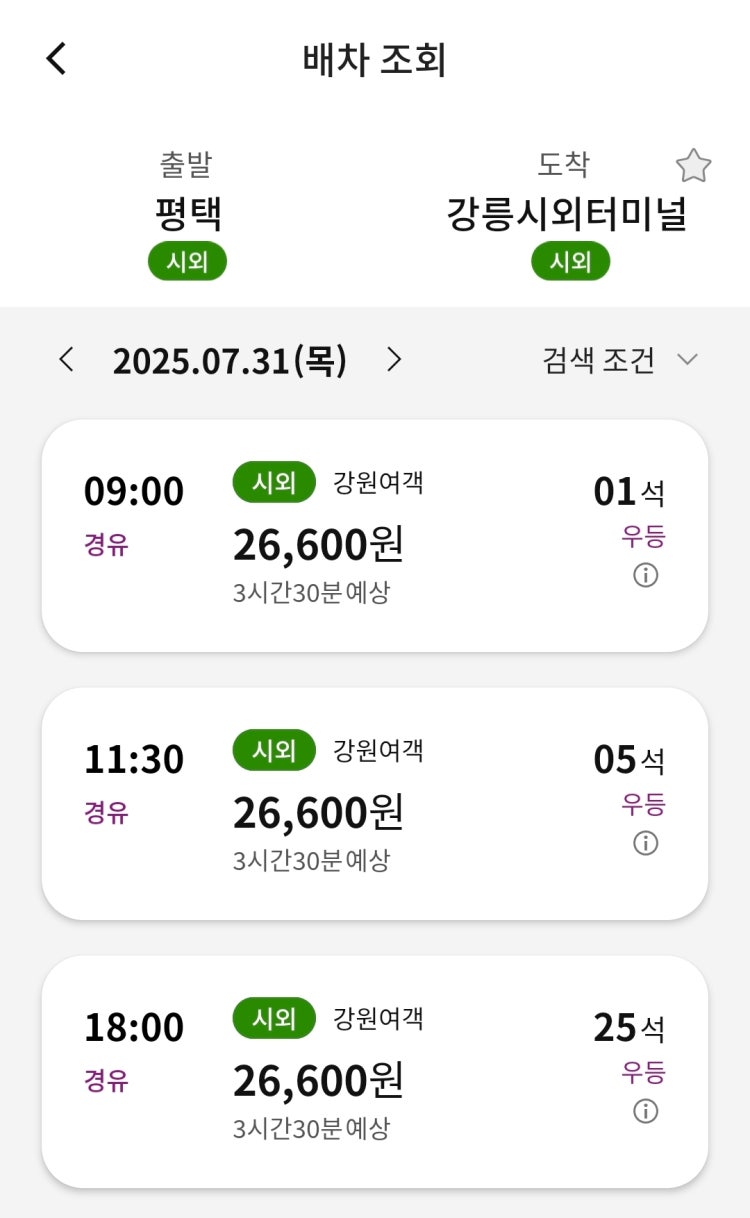Viewport: 750px width, 1218px height.
Task: Open info icon on the 09:00 bus
Action: [x=646, y=575]
